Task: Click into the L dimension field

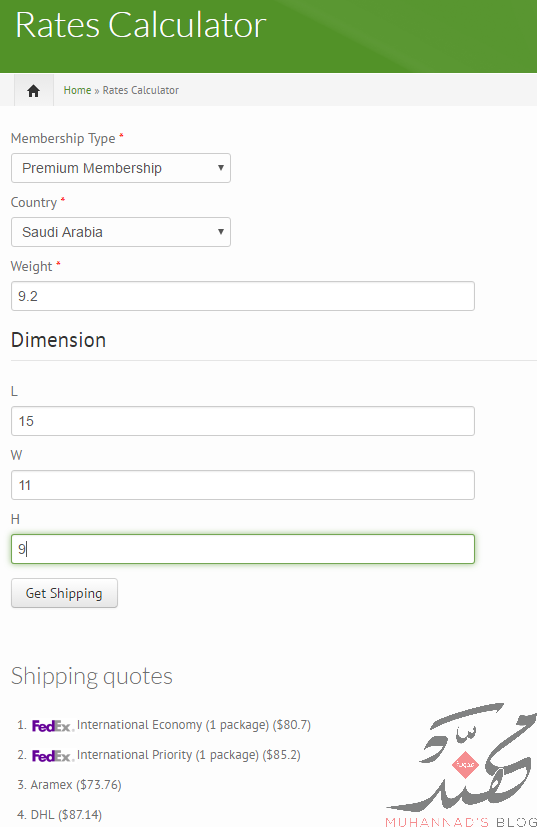Action: tap(243, 421)
